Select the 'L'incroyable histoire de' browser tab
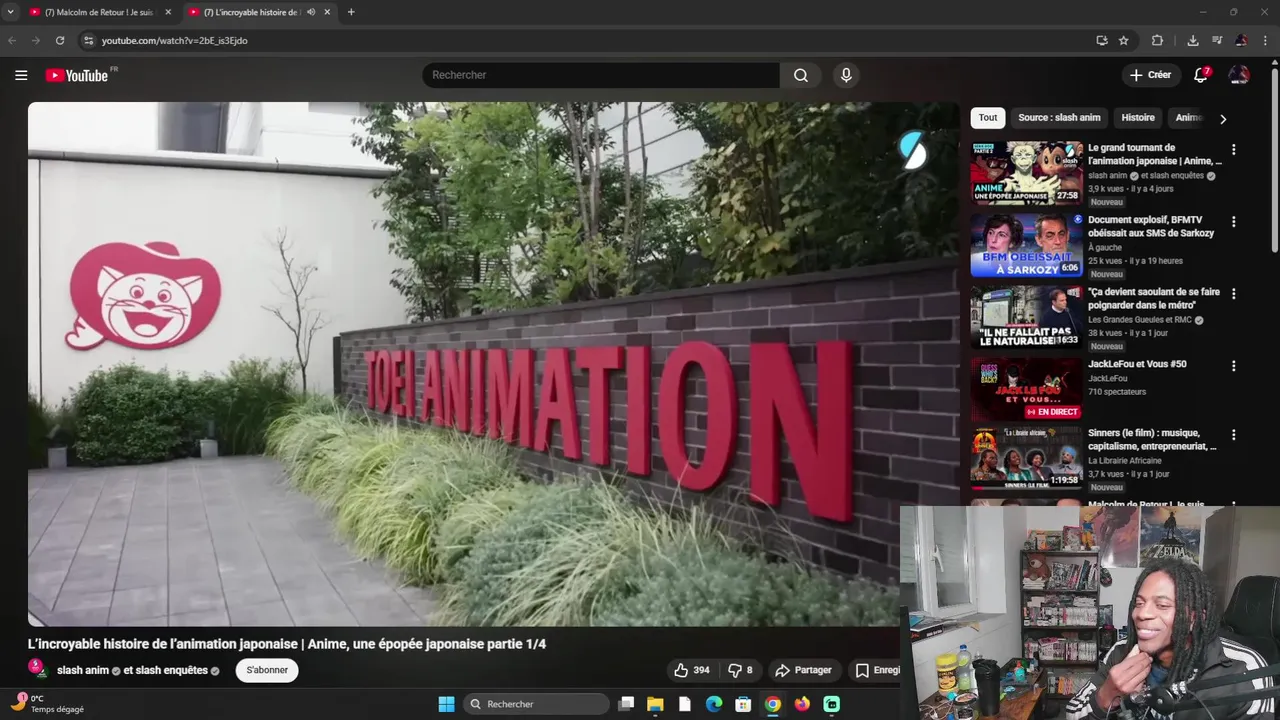Screen dimensions: 1280x720 point(250,12)
